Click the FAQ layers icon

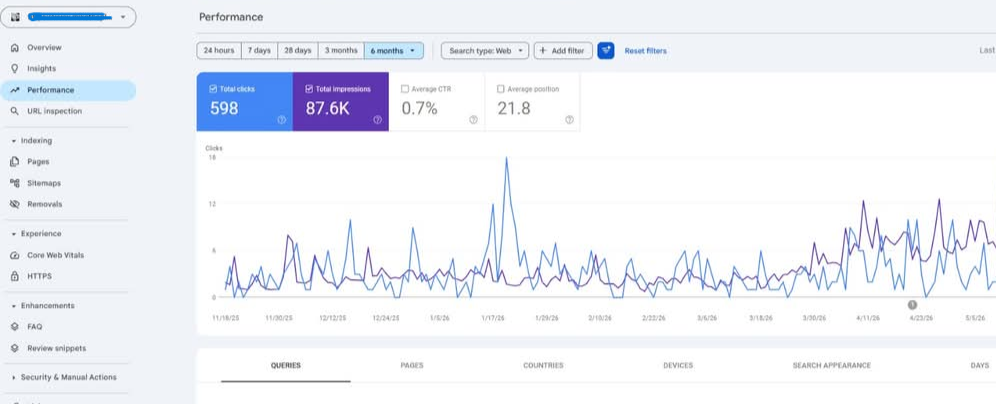click(15, 327)
